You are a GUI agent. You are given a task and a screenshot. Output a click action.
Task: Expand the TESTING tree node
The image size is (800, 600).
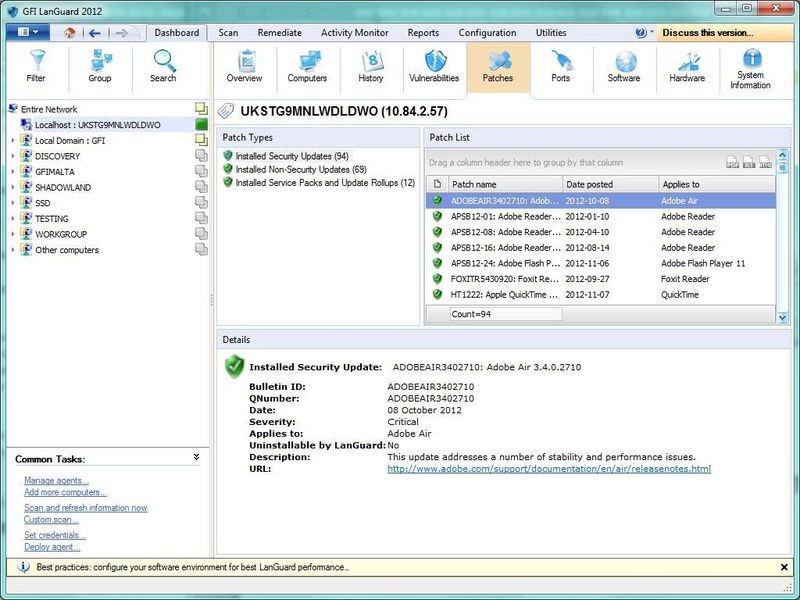(x=13, y=218)
